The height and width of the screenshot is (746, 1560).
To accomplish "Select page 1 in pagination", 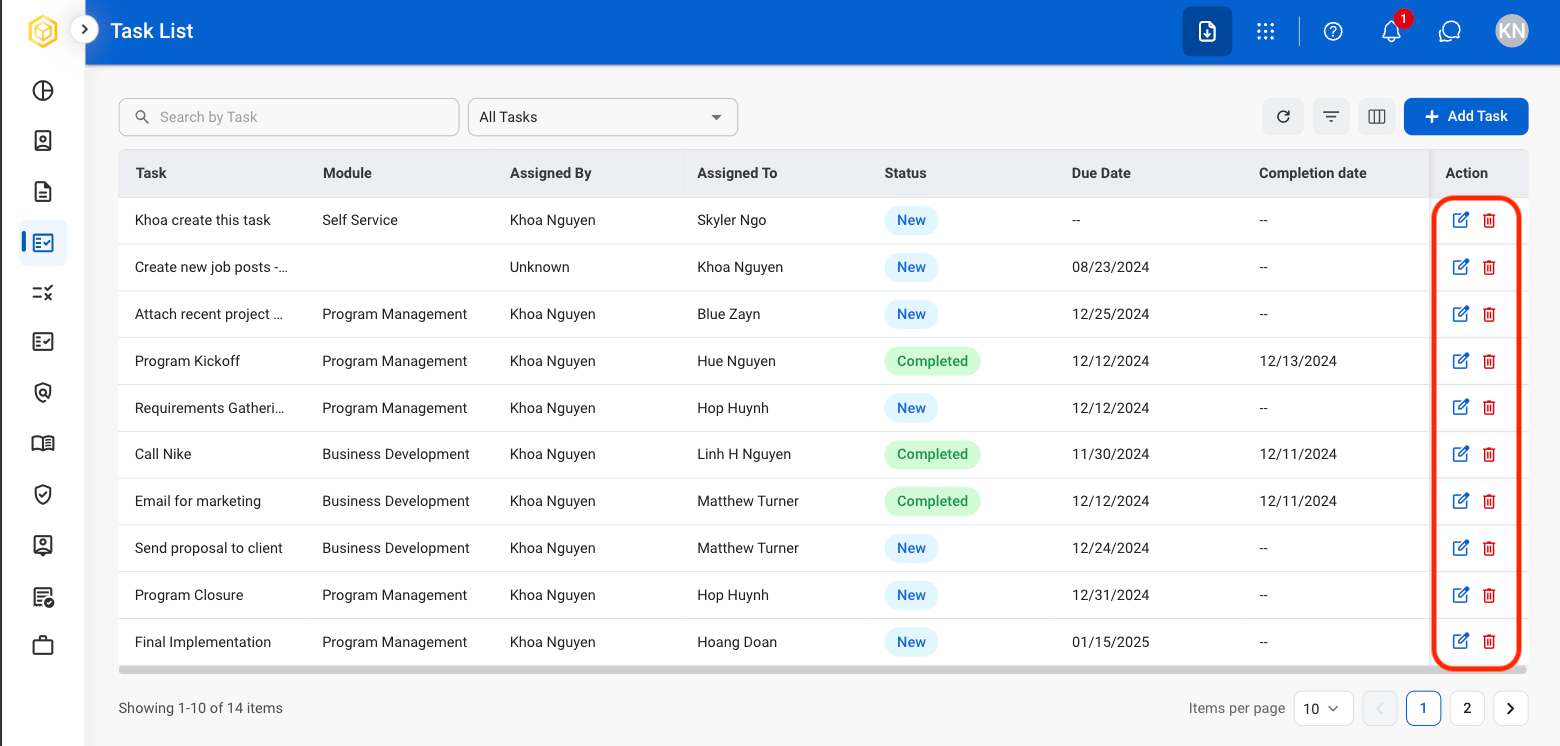I will [x=1423, y=708].
